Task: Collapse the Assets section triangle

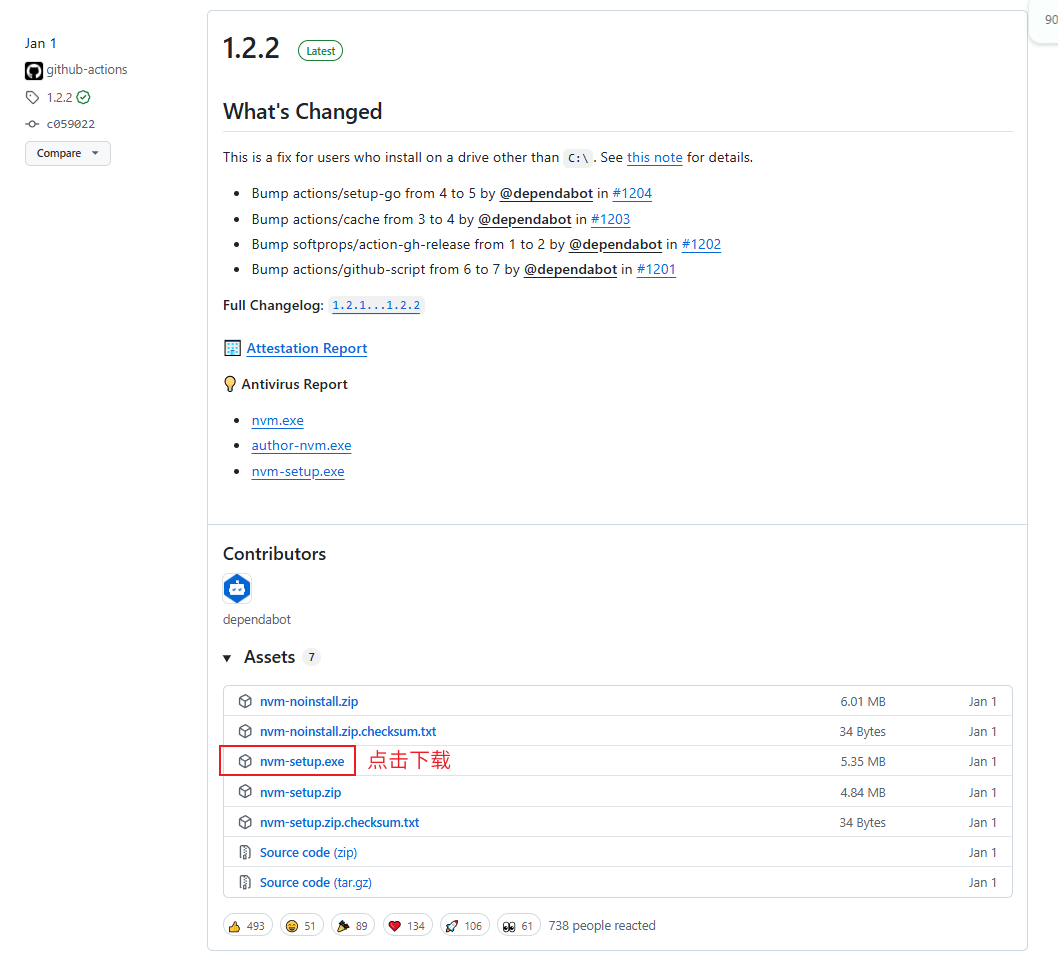Action: [227, 658]
